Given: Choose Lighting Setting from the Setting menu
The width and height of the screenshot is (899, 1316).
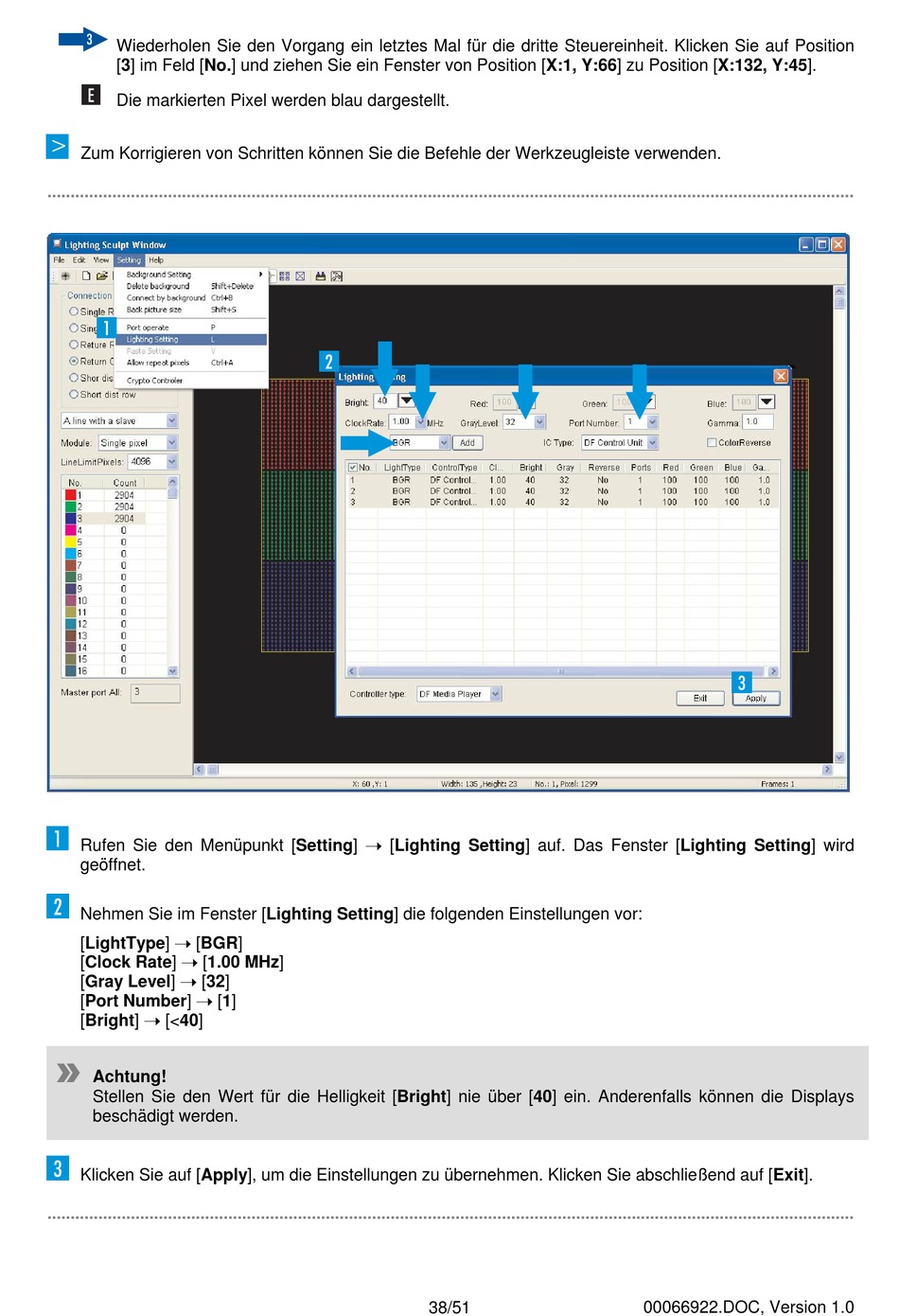Looking at the screenshot, I should [x=152, y=339].
